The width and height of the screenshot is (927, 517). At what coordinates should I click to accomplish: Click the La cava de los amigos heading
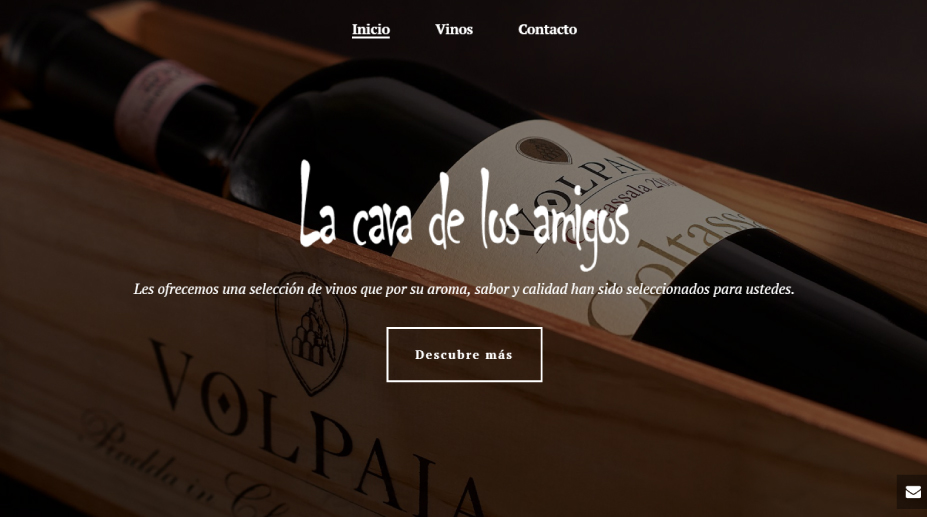pos(464,213)
